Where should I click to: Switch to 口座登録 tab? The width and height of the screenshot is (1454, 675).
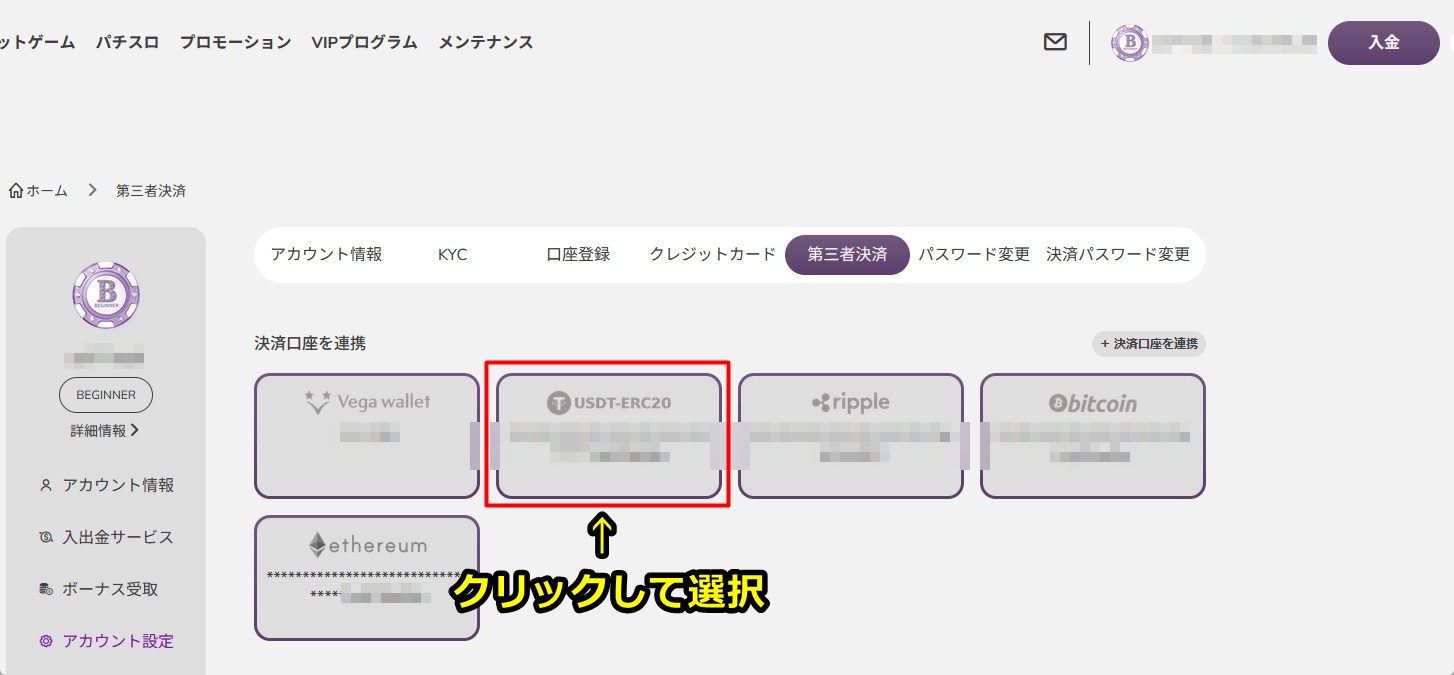coord(578,254)
